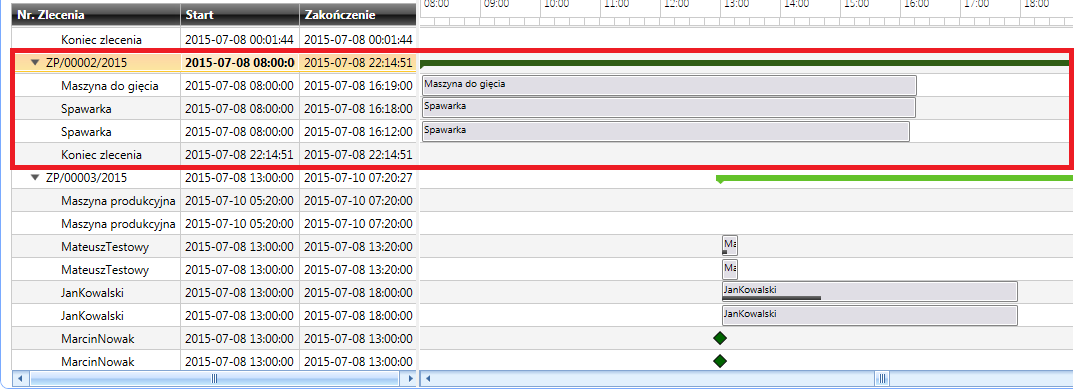Image resolution: width=1076 pixels, height=390 pixels.
Task: Select the Maszyna do gięcia row
Action: tap(214, 86)
